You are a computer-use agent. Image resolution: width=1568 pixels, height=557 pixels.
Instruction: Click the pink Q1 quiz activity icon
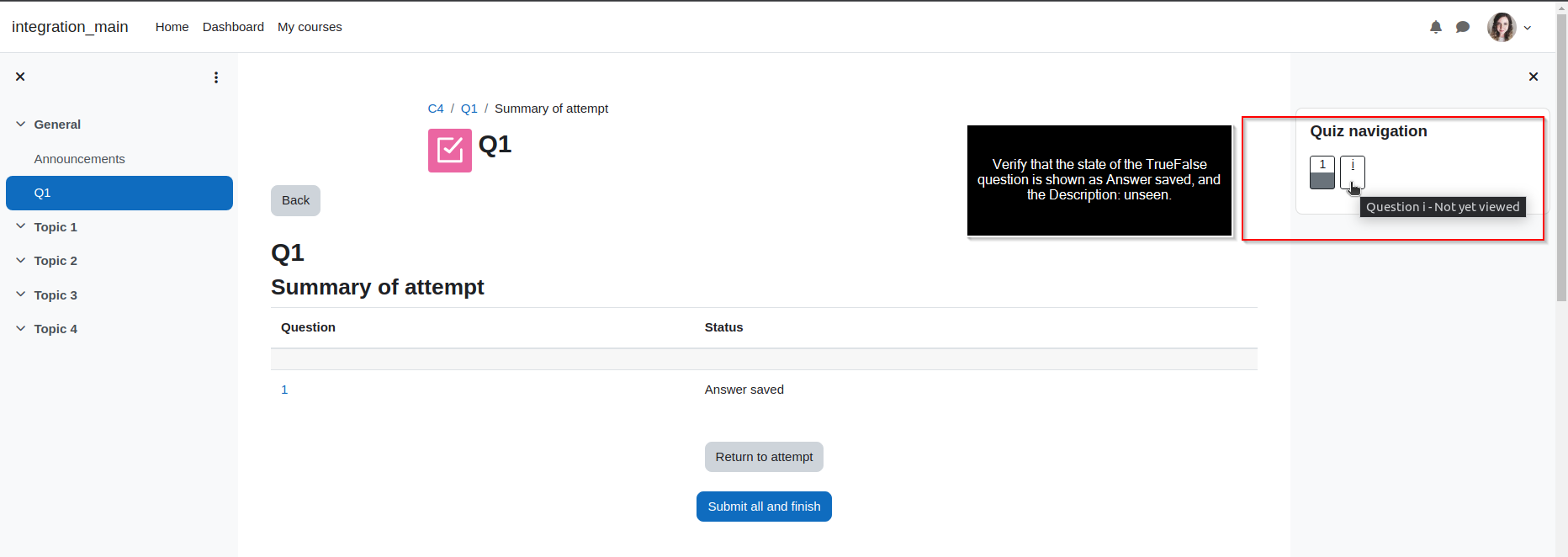(450, 151)
